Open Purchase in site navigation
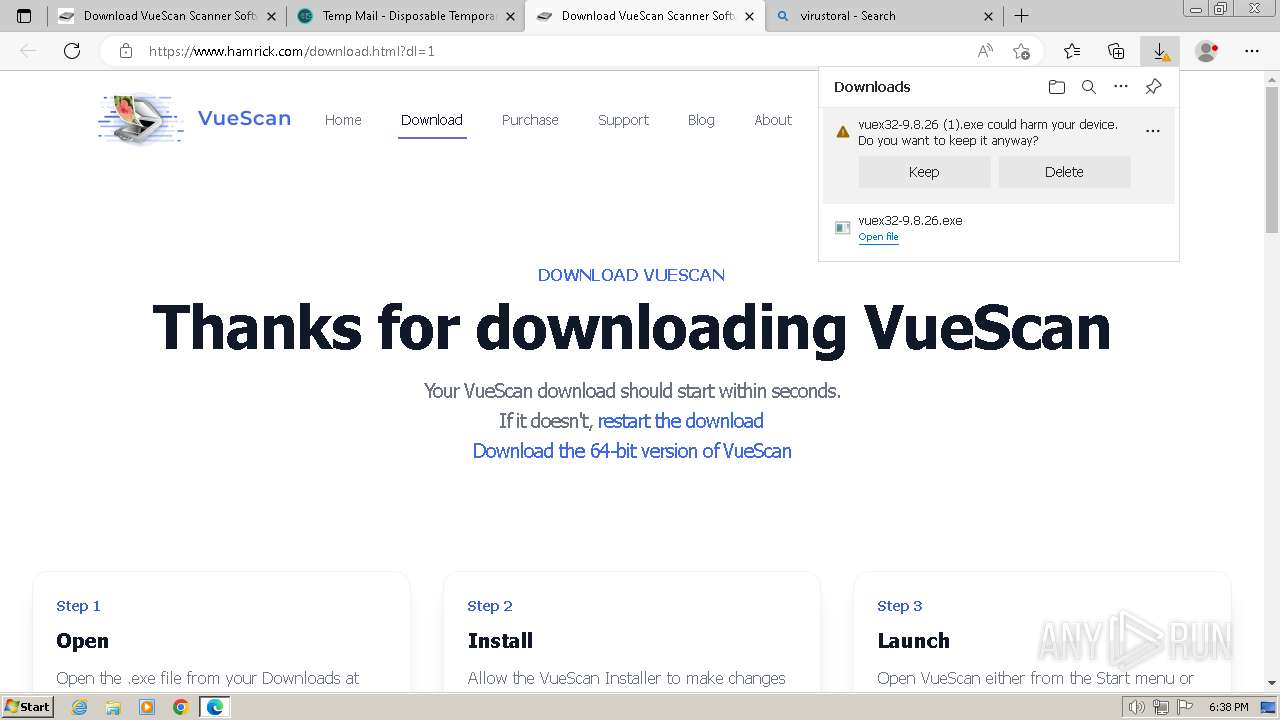 coord(530,120)
